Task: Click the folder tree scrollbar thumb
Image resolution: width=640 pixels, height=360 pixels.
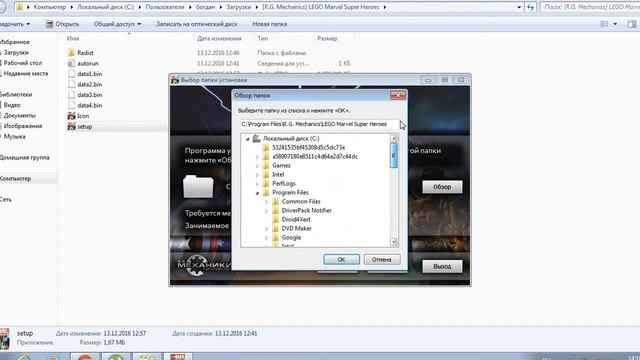Action: pos(393,156)
